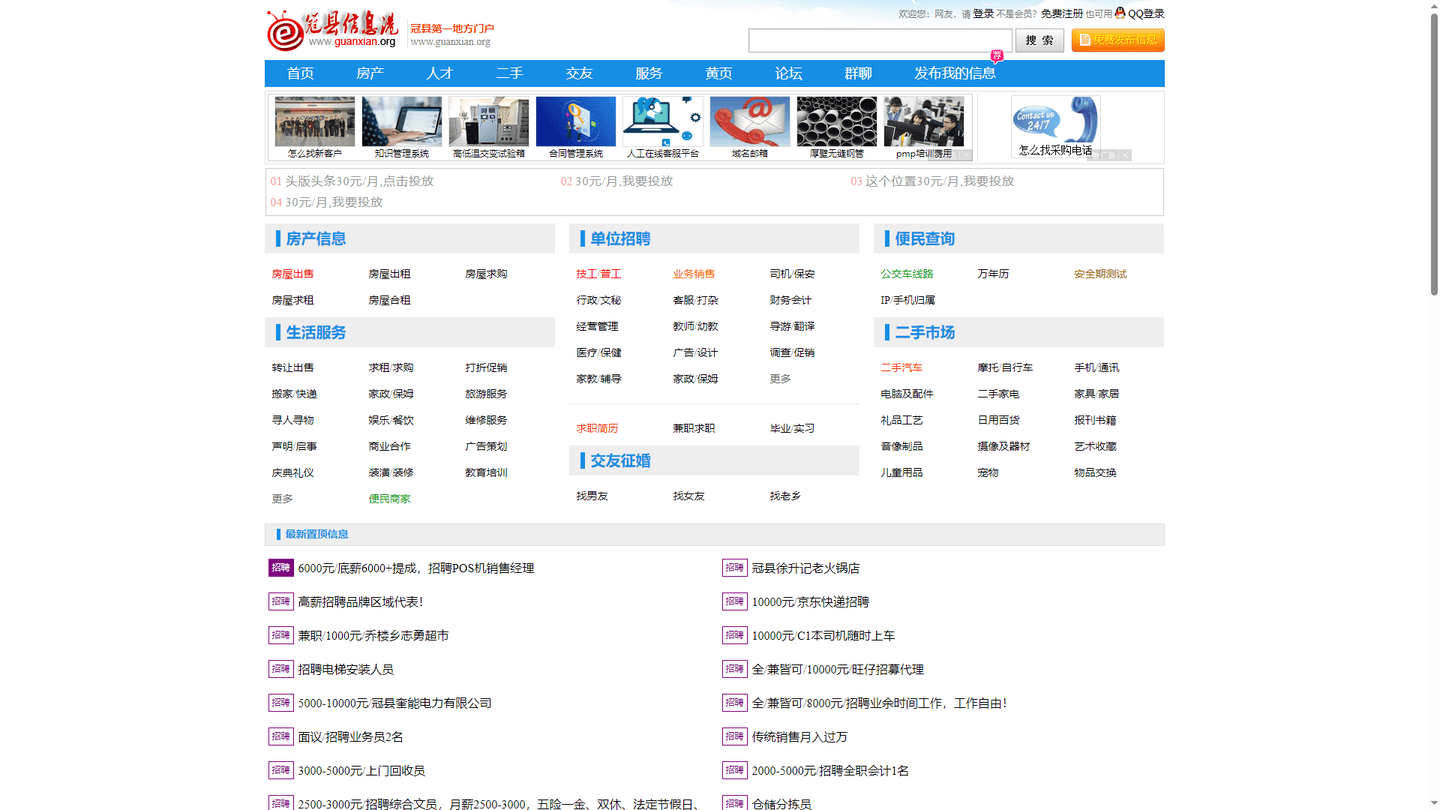Screen dimensions: 1440x810
Task: Click the 交友征婚 section heading
Action: pos(620,461)
